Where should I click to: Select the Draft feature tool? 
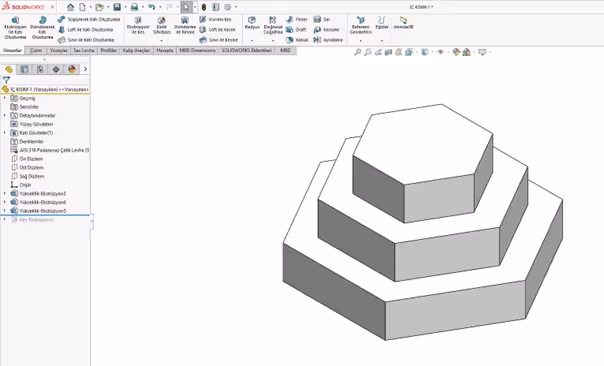pyautogui.click(x=296, y=30)
